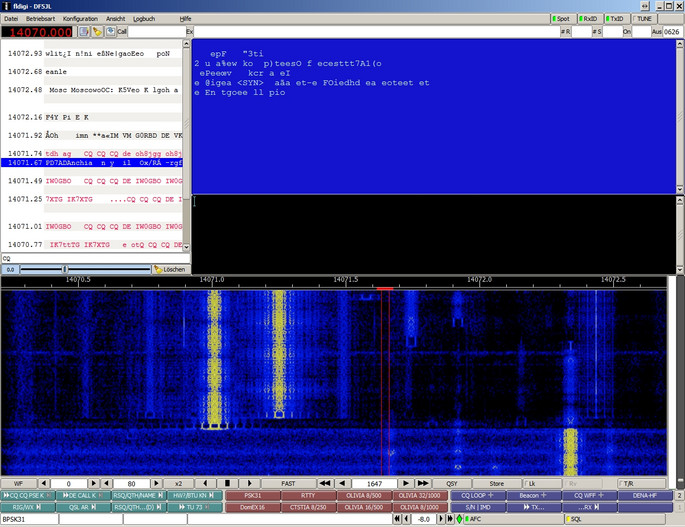Click the signal browser squelch slider handle

65,269
